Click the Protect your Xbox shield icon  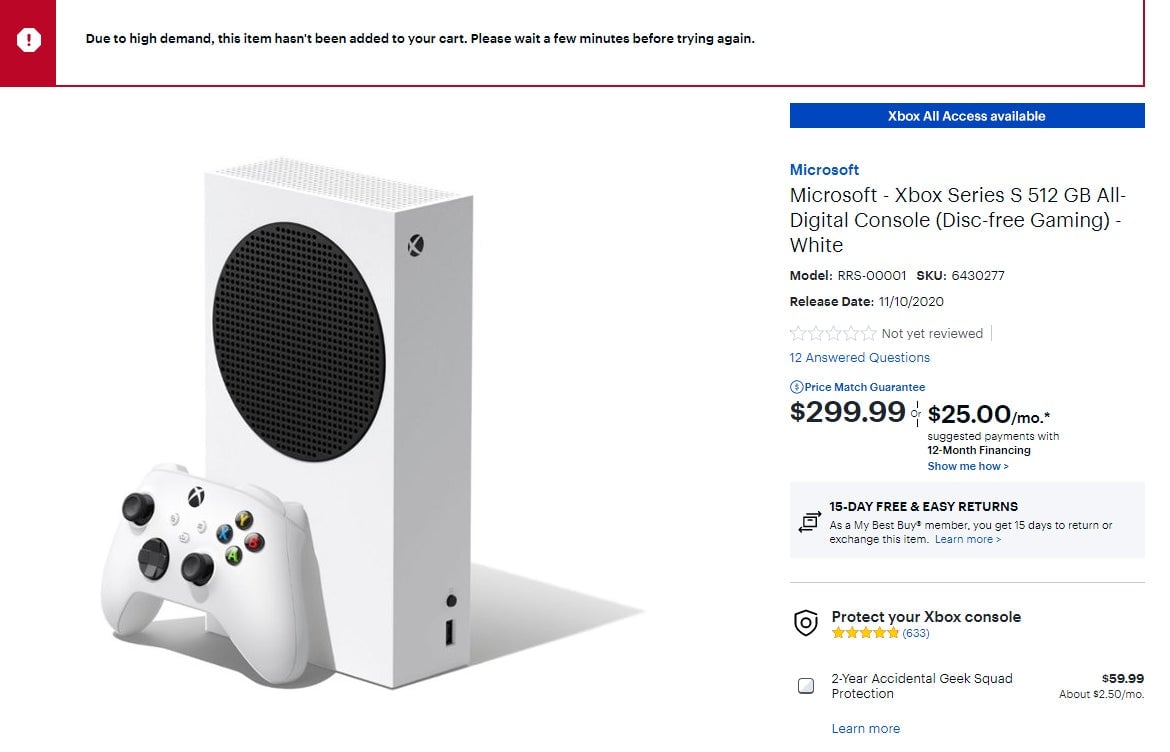(805, 623)
